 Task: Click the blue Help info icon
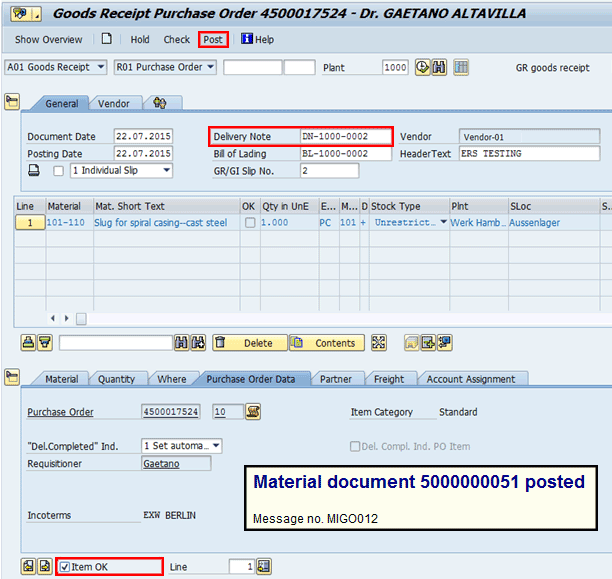click(x=246, y=40)
